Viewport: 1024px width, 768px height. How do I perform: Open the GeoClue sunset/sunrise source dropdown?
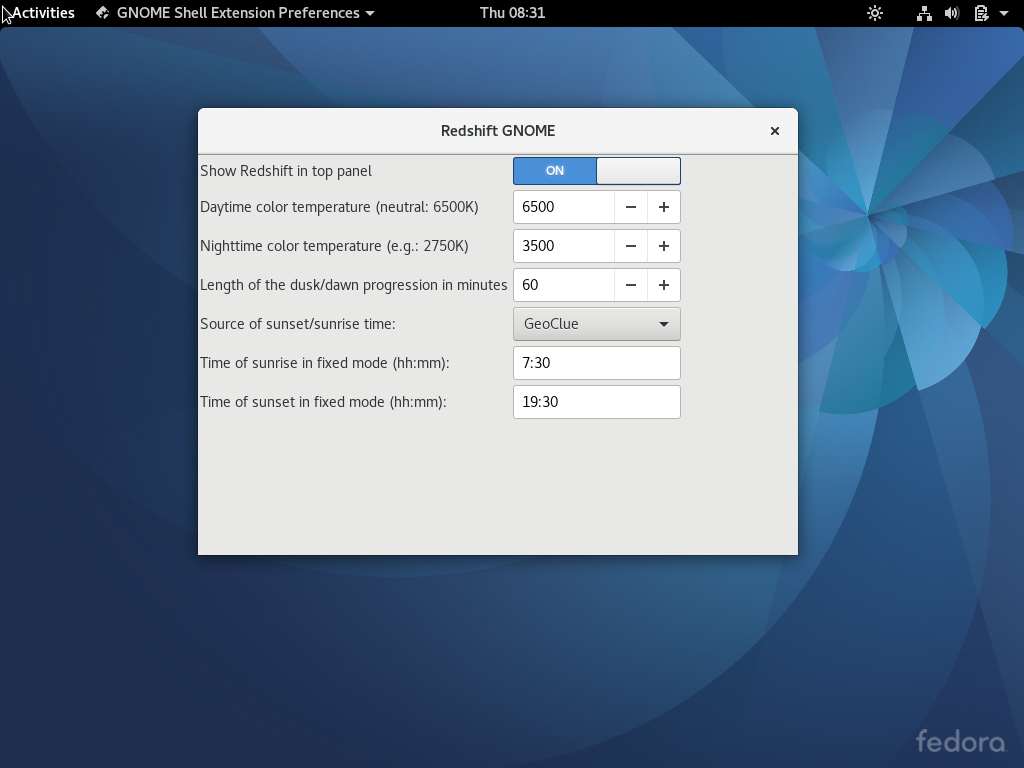click(x=597, y=324)
